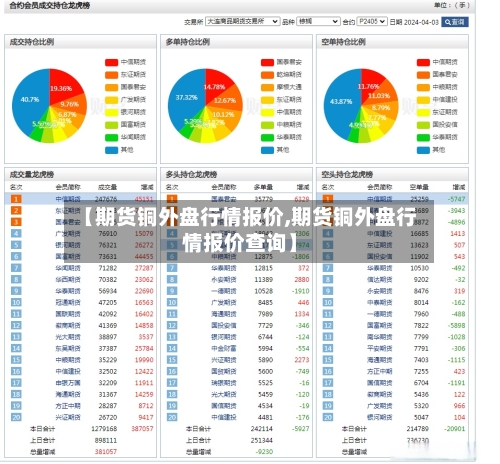Click rank 20 badge in 多头持仓龙虎榜

pos(172,417)
